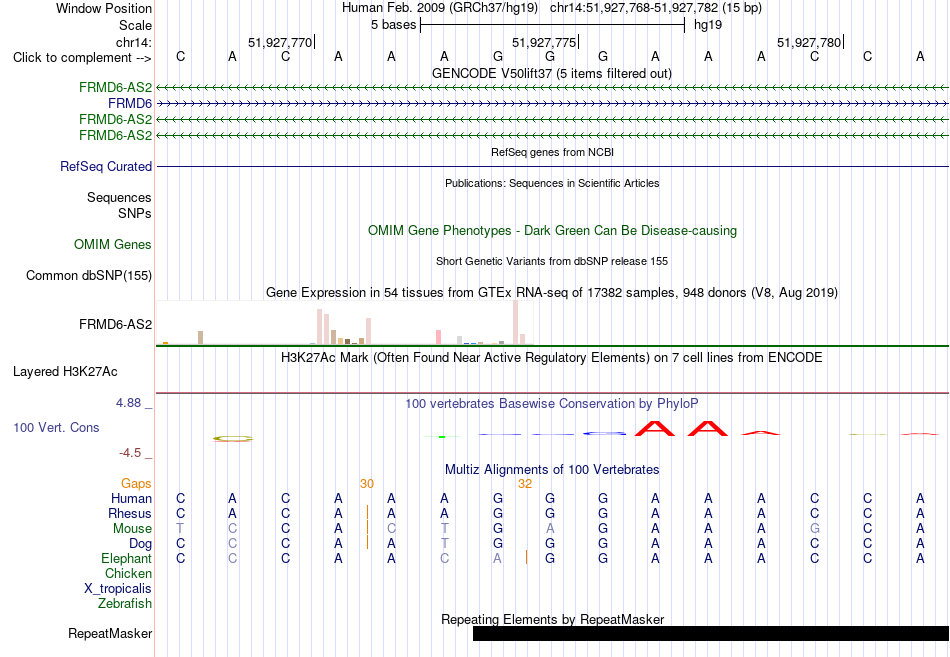Screen dimensions: 950x657
Task: Click the orange gap count 32
Action: click(x=525, y=484)
